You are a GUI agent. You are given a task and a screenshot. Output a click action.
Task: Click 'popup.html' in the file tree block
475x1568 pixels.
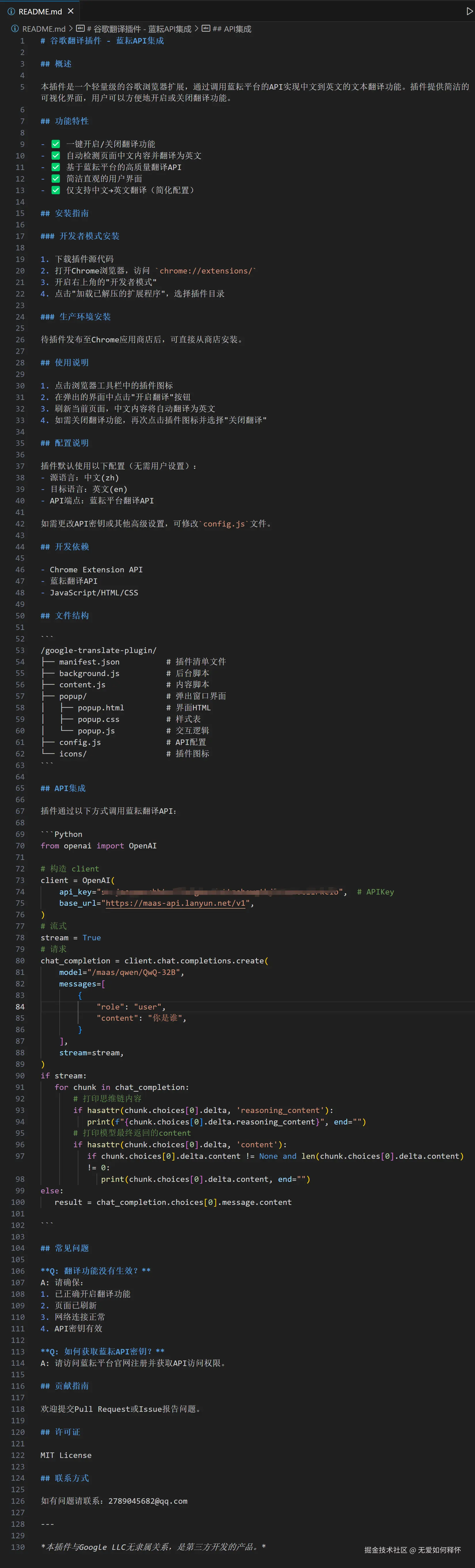[x=101, y=708]
